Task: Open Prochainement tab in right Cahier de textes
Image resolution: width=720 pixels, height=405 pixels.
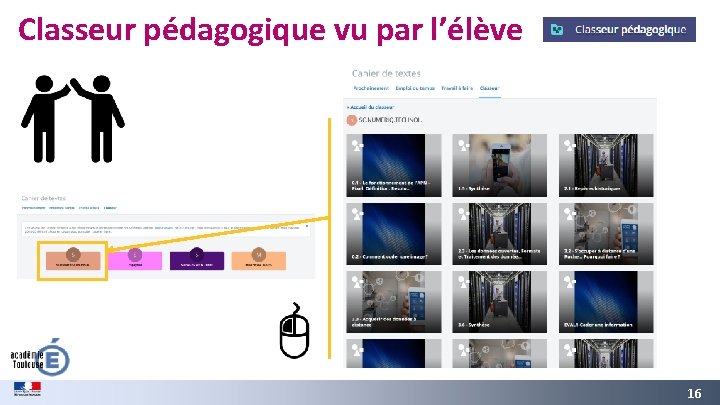Action: 371,88
